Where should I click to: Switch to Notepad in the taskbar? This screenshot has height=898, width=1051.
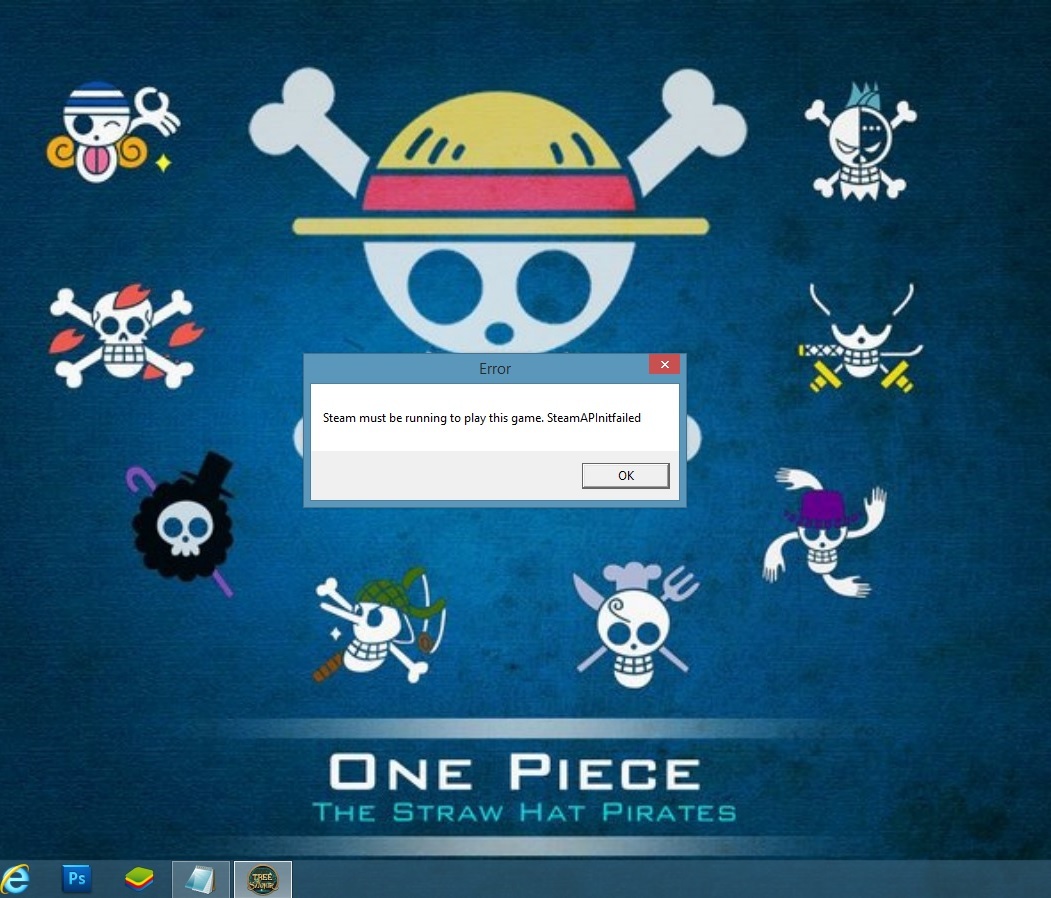[x=201, y=879]
